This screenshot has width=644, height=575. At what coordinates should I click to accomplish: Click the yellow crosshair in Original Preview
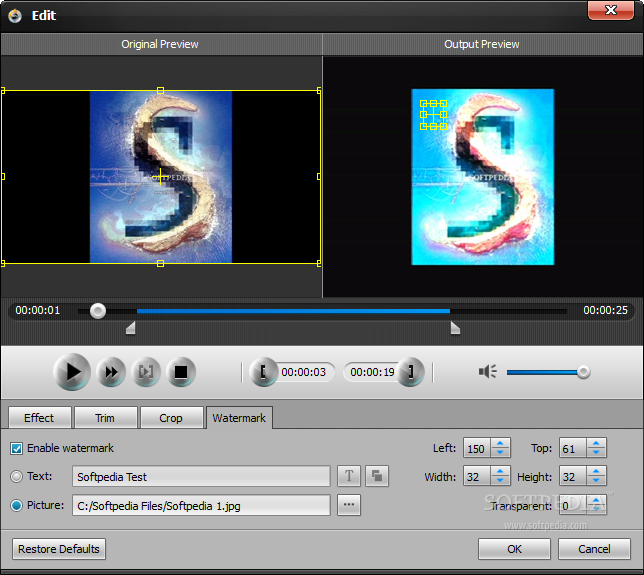(160, 177)
